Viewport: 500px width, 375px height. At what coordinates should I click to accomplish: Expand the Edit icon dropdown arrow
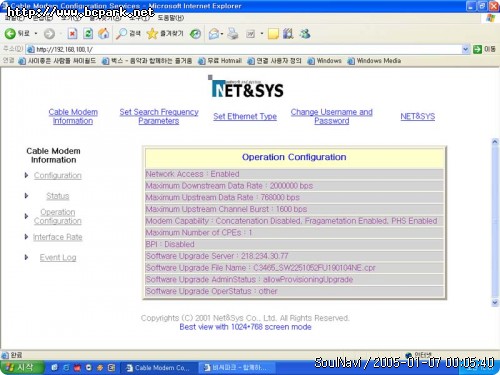262,34
